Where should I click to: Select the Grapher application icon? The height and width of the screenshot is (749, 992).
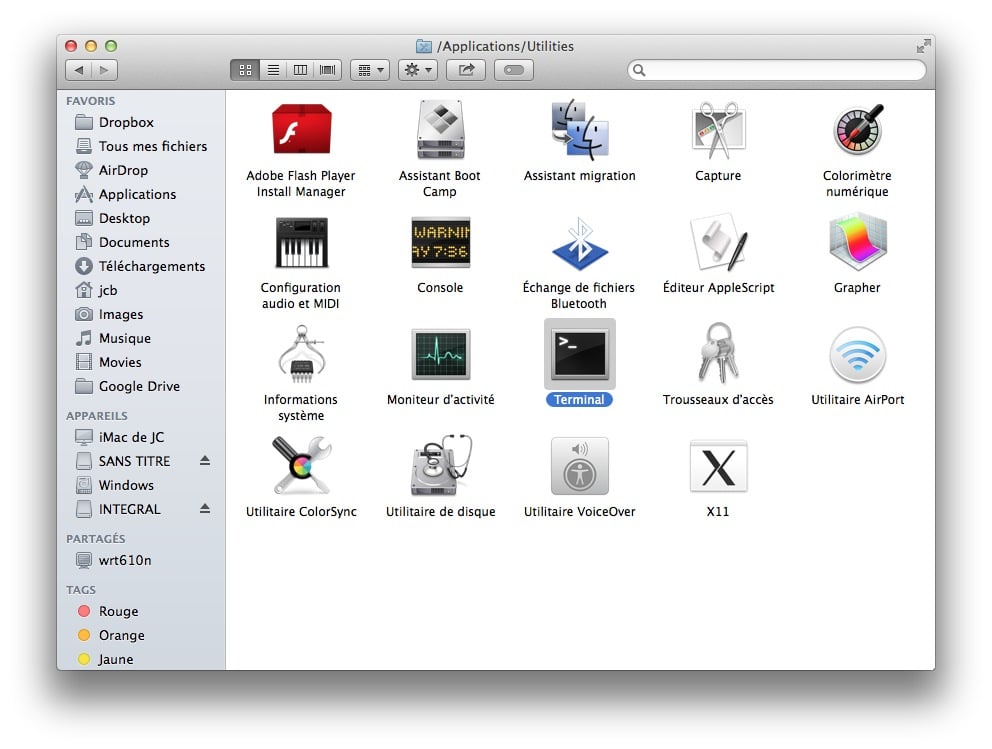pos(857,243)
